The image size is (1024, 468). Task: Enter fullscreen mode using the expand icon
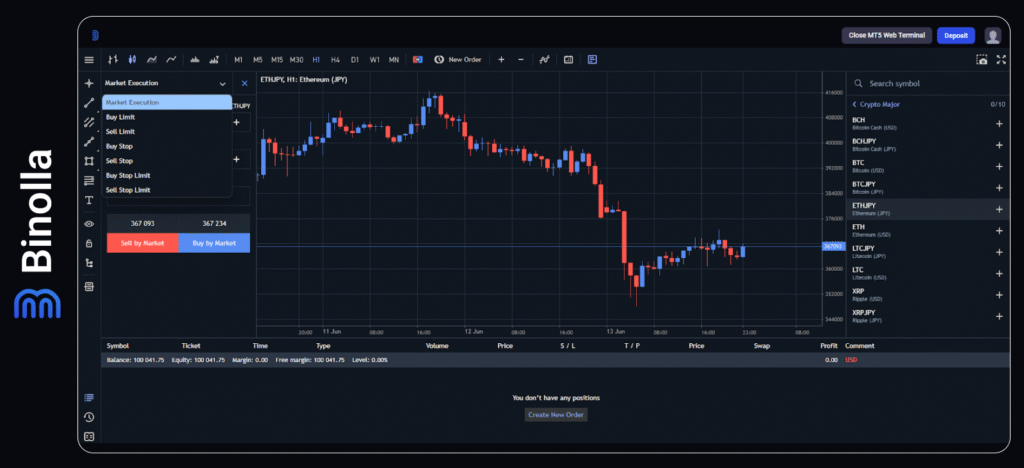[x=999, y=60]
